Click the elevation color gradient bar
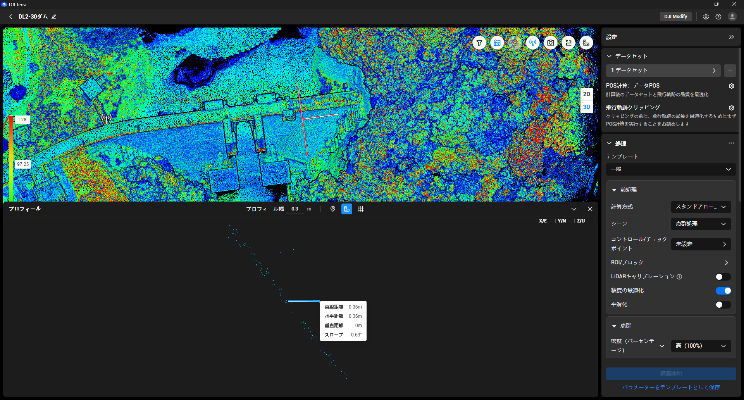Screen dimensions: 744x400 [10, 158]
